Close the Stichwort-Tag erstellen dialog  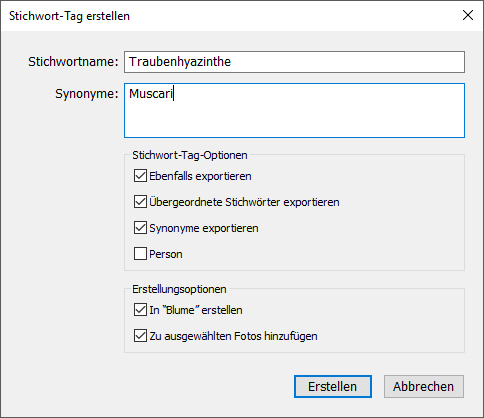point(468,15)
